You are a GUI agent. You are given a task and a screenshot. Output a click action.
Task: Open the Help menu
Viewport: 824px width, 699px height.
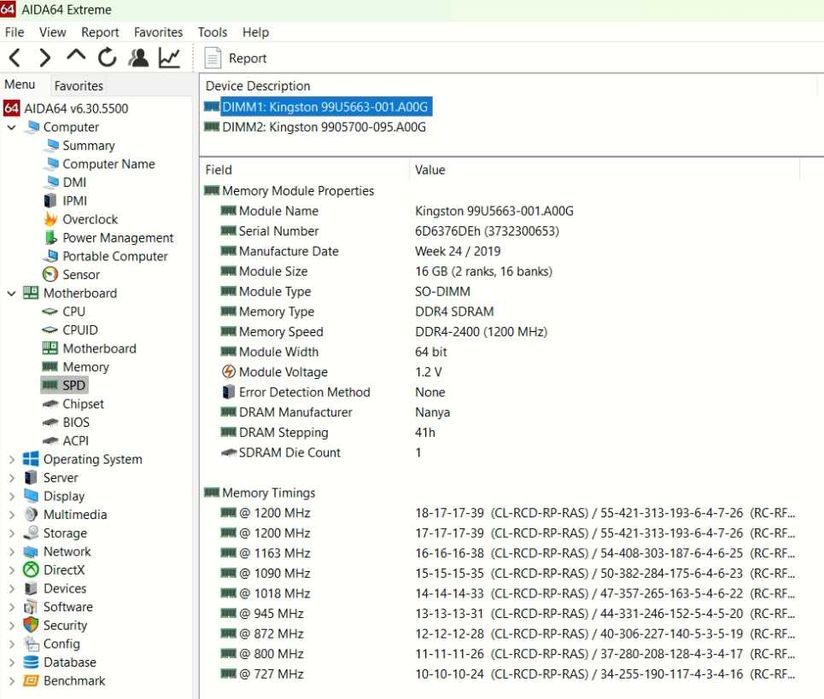255,32
